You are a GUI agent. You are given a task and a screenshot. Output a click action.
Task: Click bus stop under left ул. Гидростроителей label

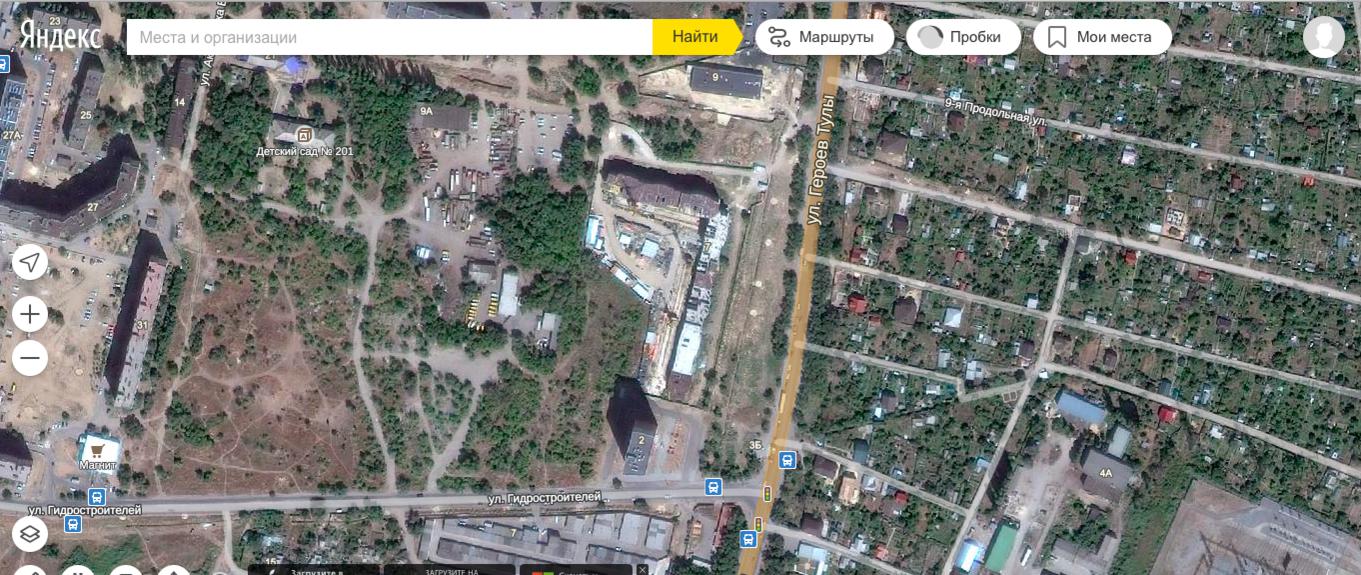click(75, 524)
